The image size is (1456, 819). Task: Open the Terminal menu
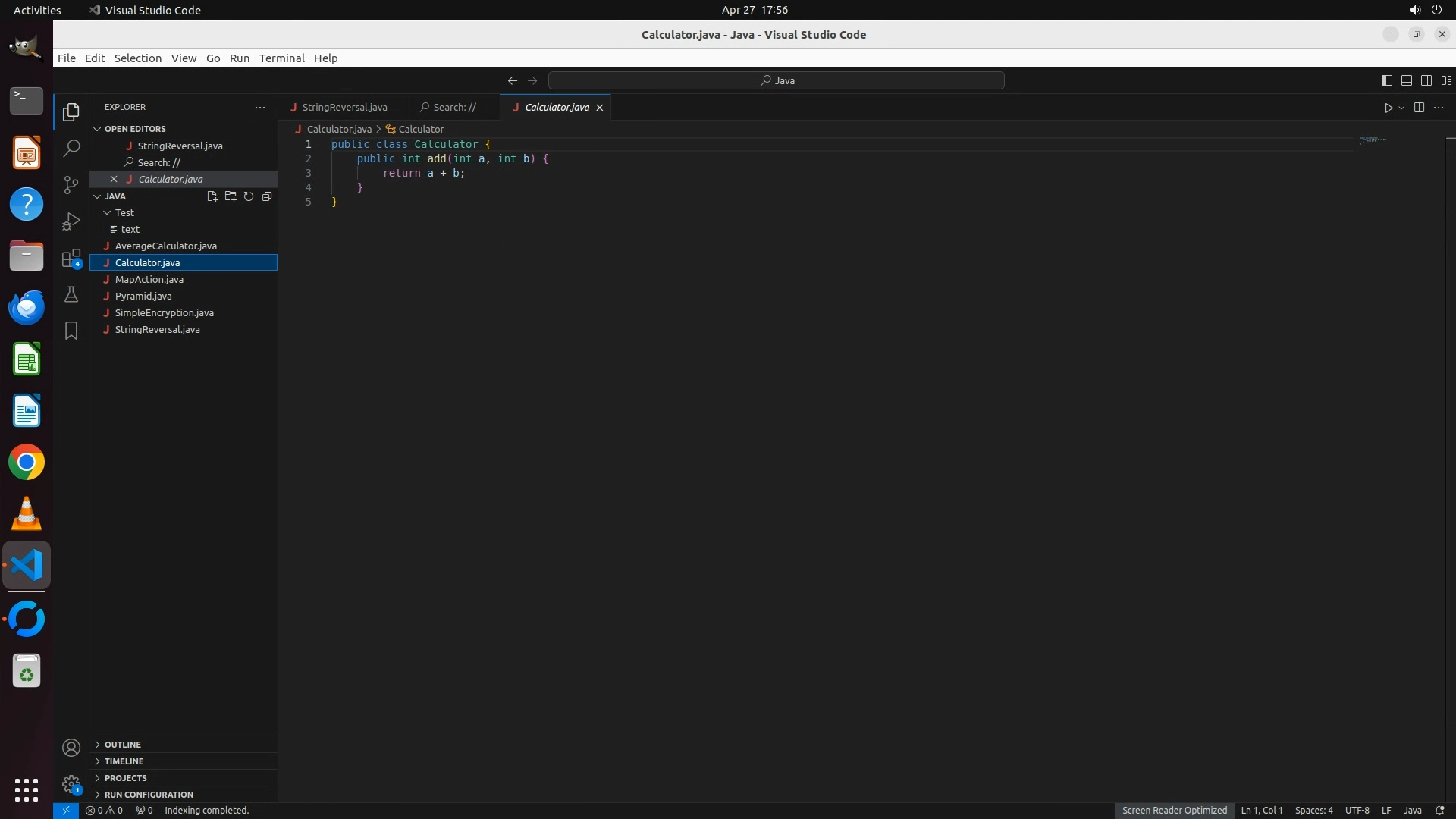(281, 58)
